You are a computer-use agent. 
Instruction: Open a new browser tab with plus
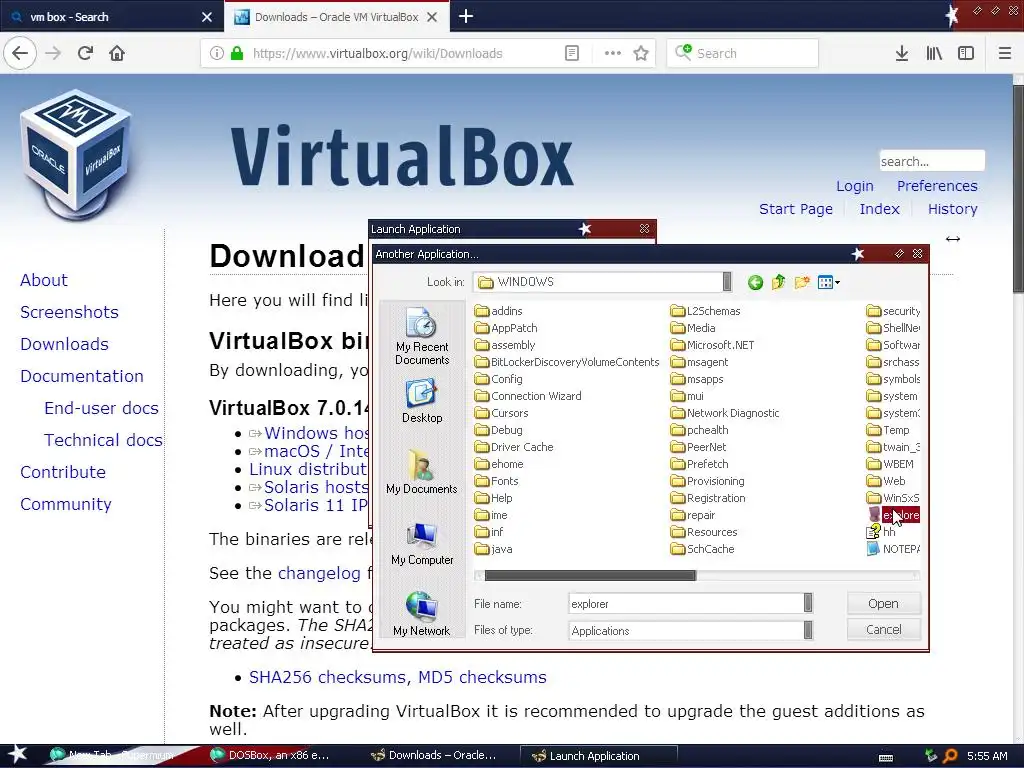coord(466,16)
